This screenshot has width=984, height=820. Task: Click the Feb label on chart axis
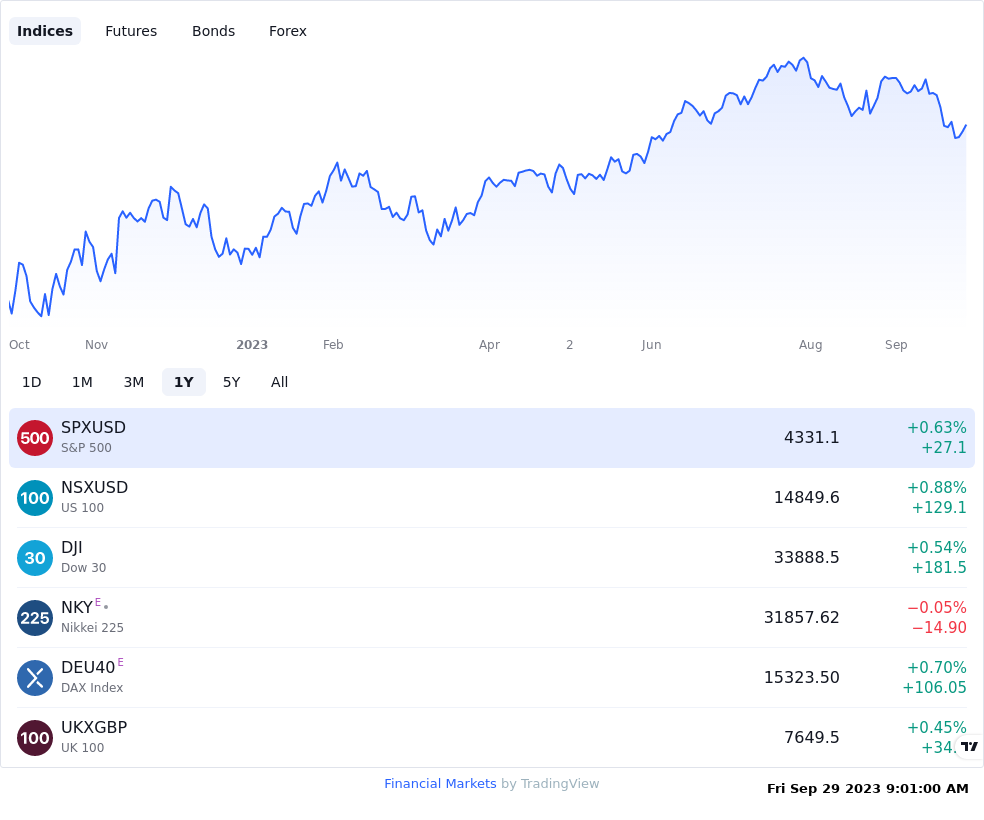(333, 345)
